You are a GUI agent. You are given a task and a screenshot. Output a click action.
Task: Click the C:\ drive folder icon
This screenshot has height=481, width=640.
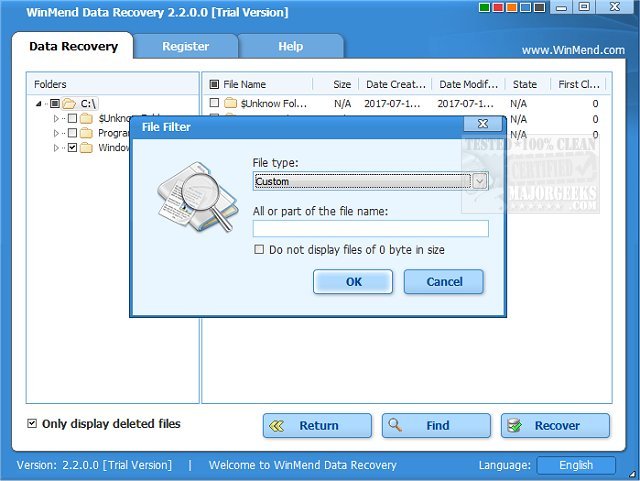pos(69,103)
